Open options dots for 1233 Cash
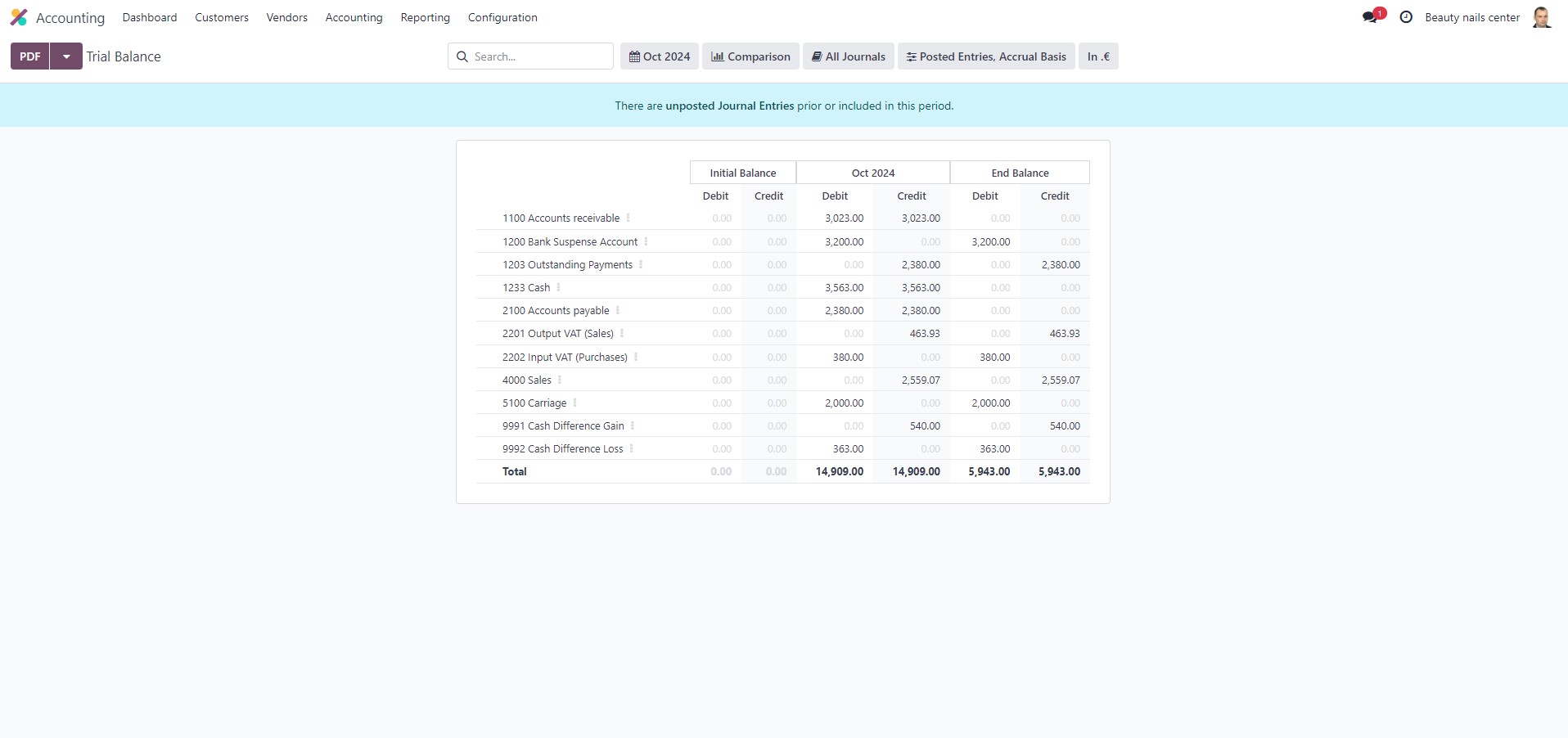This screenshot has height=738, width=1568. tap(559, 288)
